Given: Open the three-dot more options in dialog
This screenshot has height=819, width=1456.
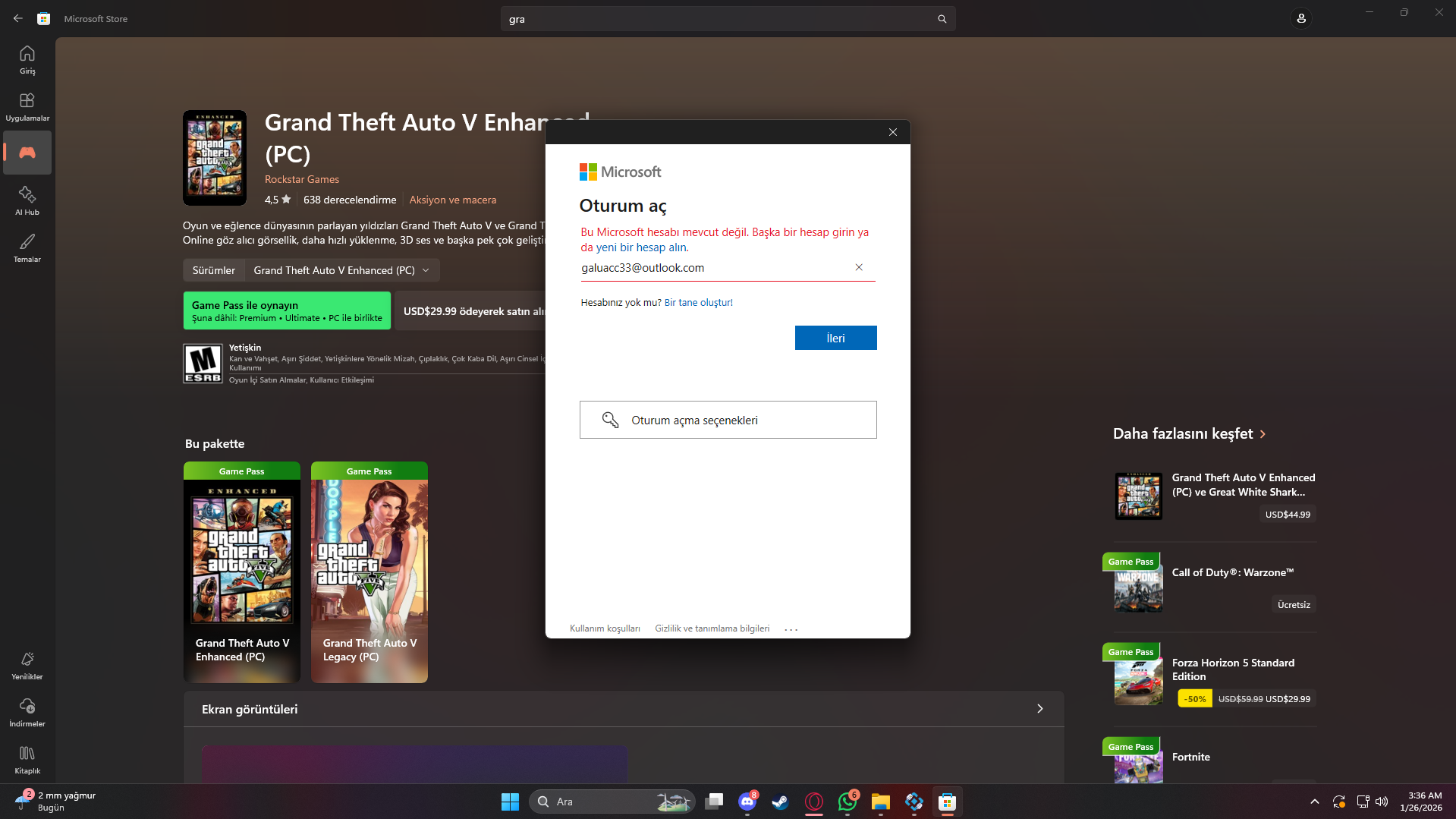Looking at the screenshot, I should click(791, 629).
